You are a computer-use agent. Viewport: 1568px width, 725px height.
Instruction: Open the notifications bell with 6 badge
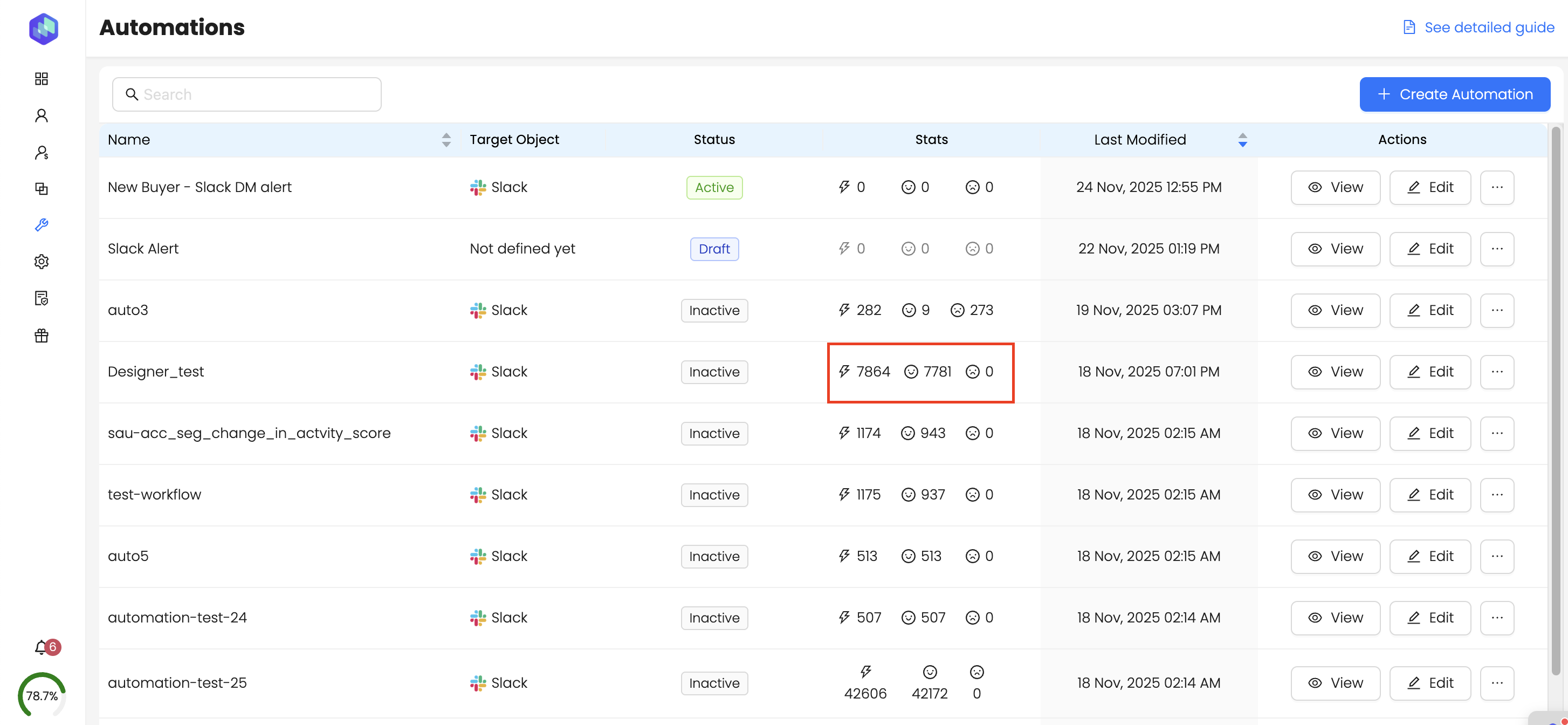[43, 648]
